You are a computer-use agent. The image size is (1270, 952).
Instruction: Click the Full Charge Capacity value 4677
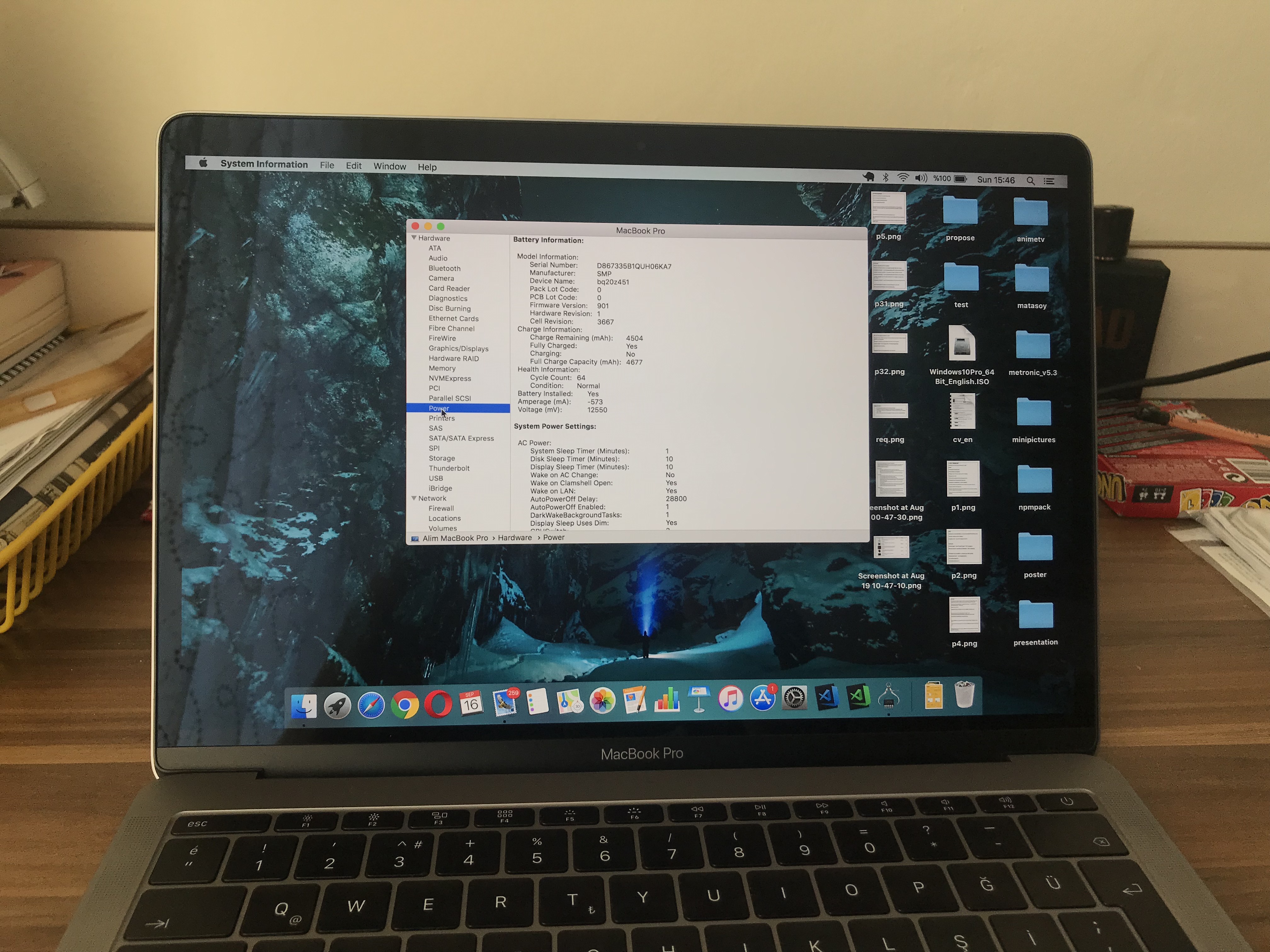coord(634,362)
